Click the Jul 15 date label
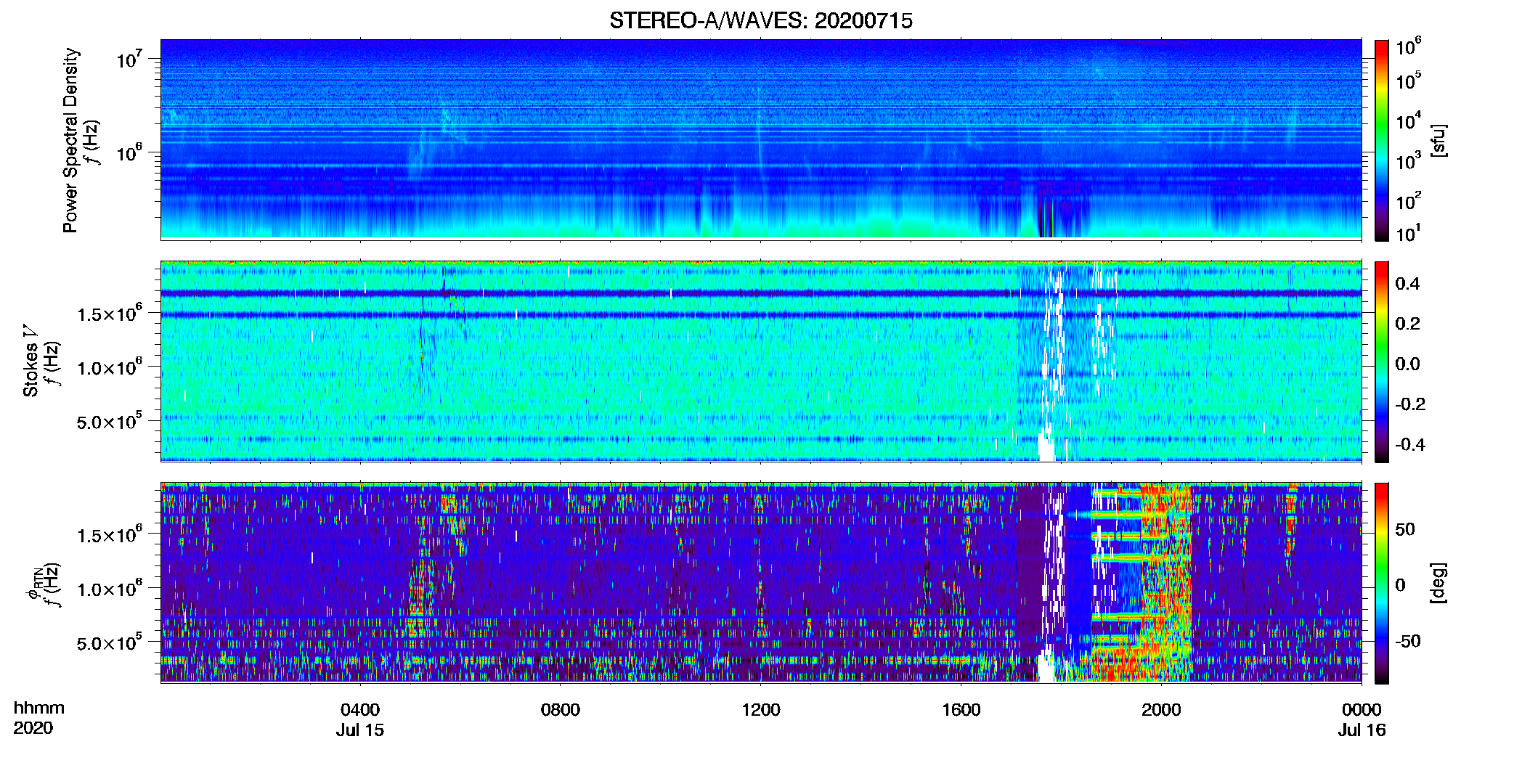The height and width of the screenshot is (784, 1522). (x=360, y=730)
